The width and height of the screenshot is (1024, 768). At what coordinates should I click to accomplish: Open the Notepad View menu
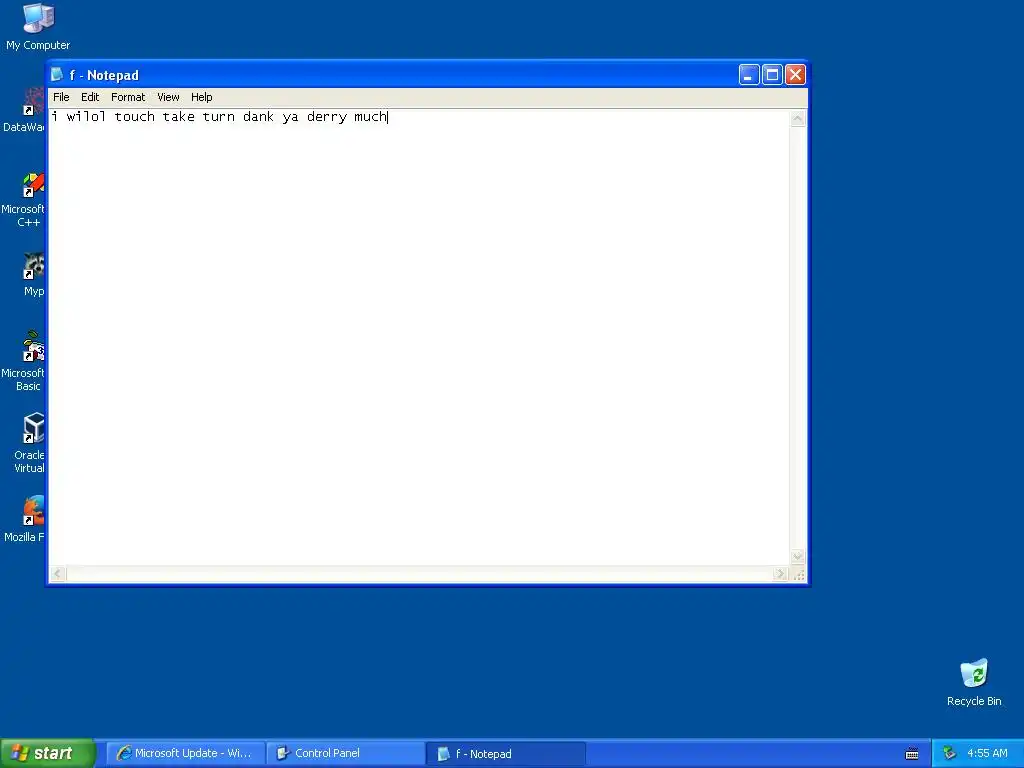[168, 97]
